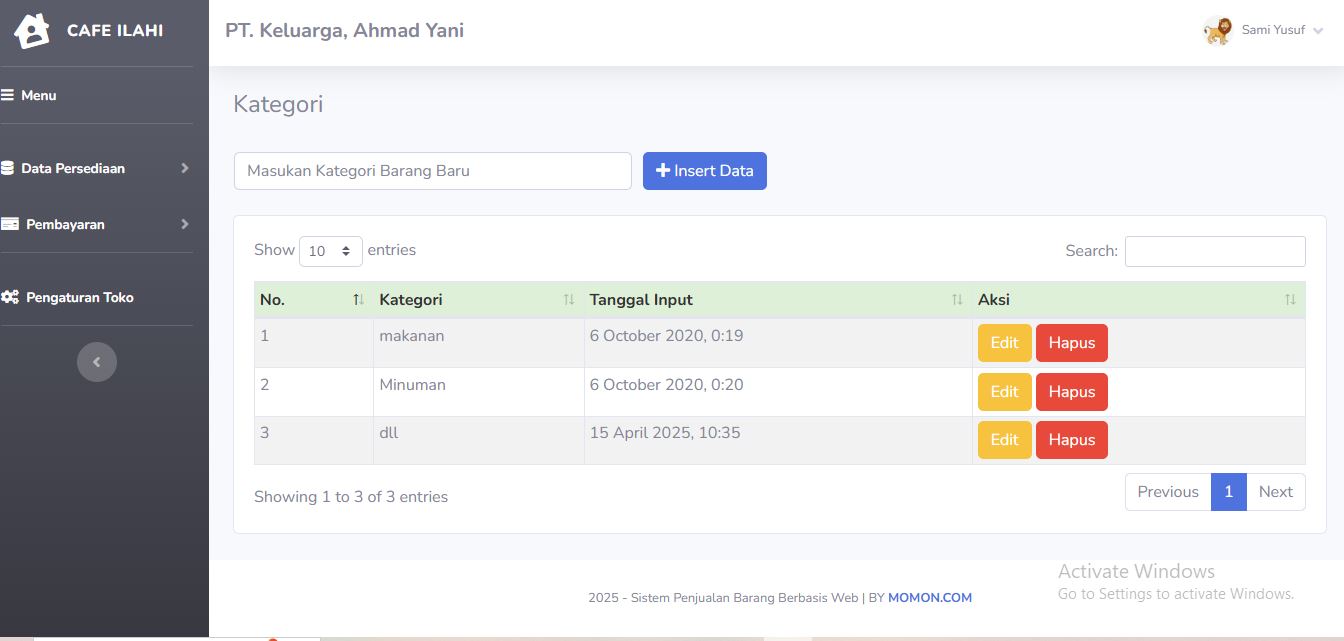Click the Cafe Ilahi house logo icon
This screenshot has width=1344, height=641.
(32, 31)
